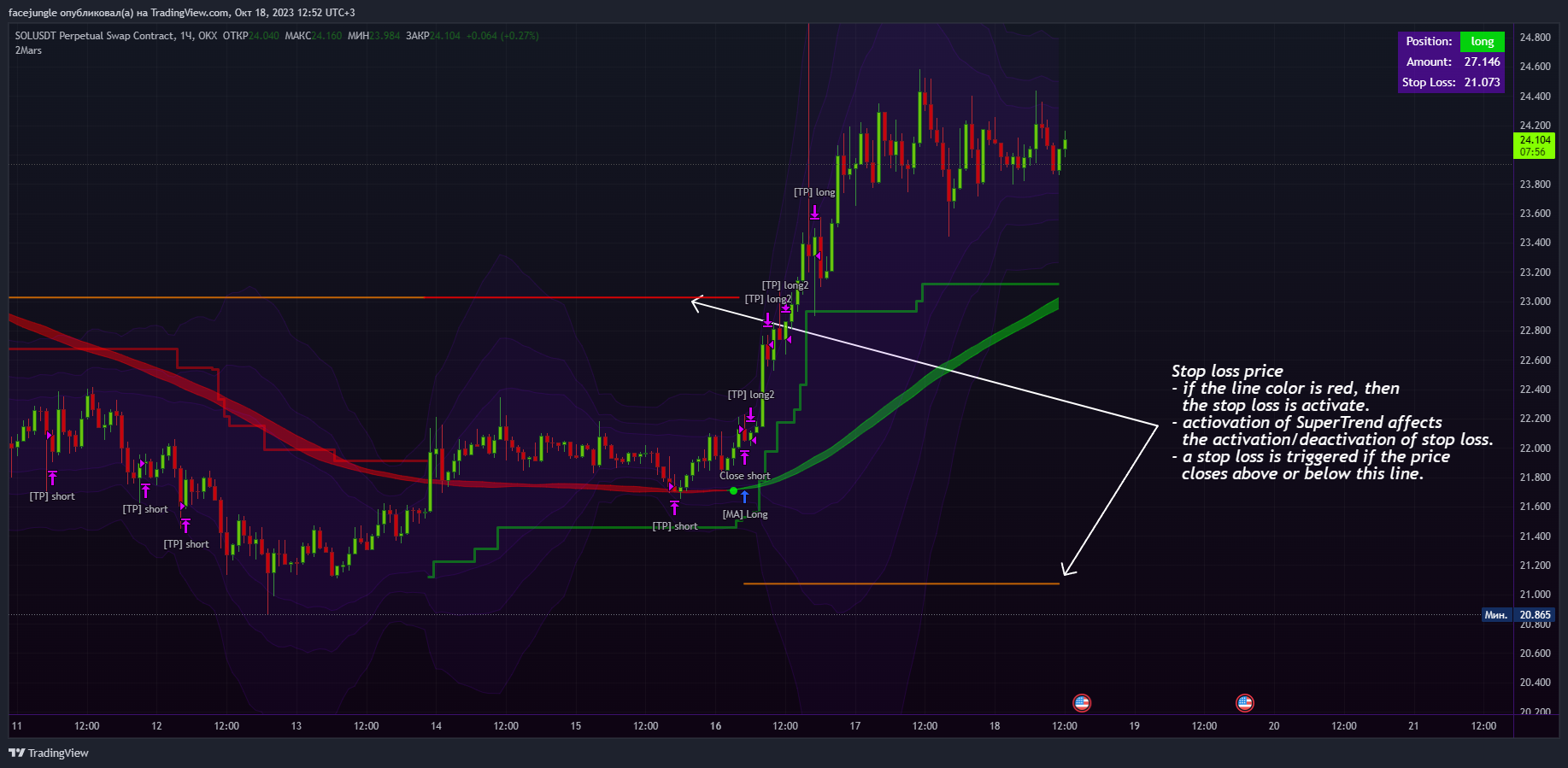Click the '[TP] short' label beside '[MA] Long'
This screenshot has height=768, width=1568.
[x=675, y=526]
